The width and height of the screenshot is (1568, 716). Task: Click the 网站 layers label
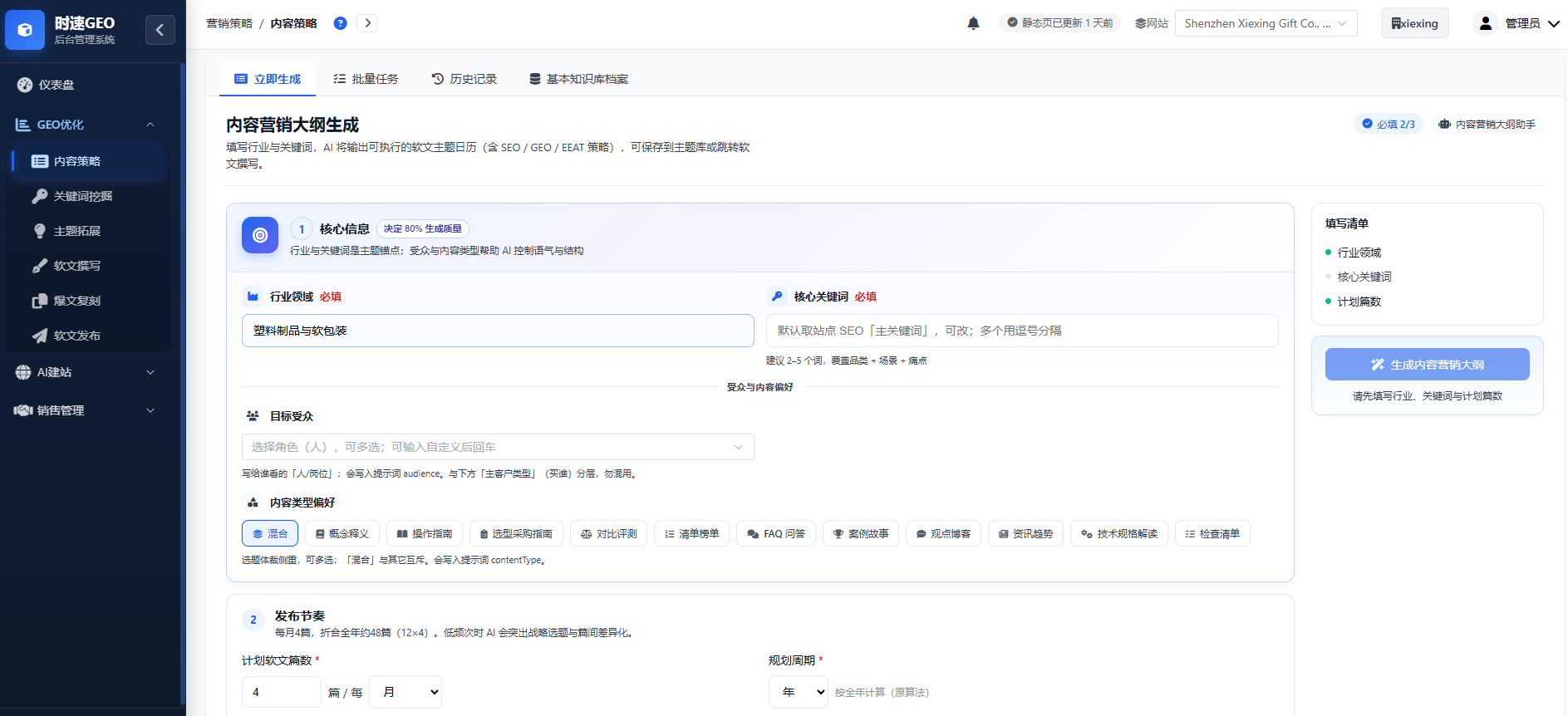[x=1152, y=23]
